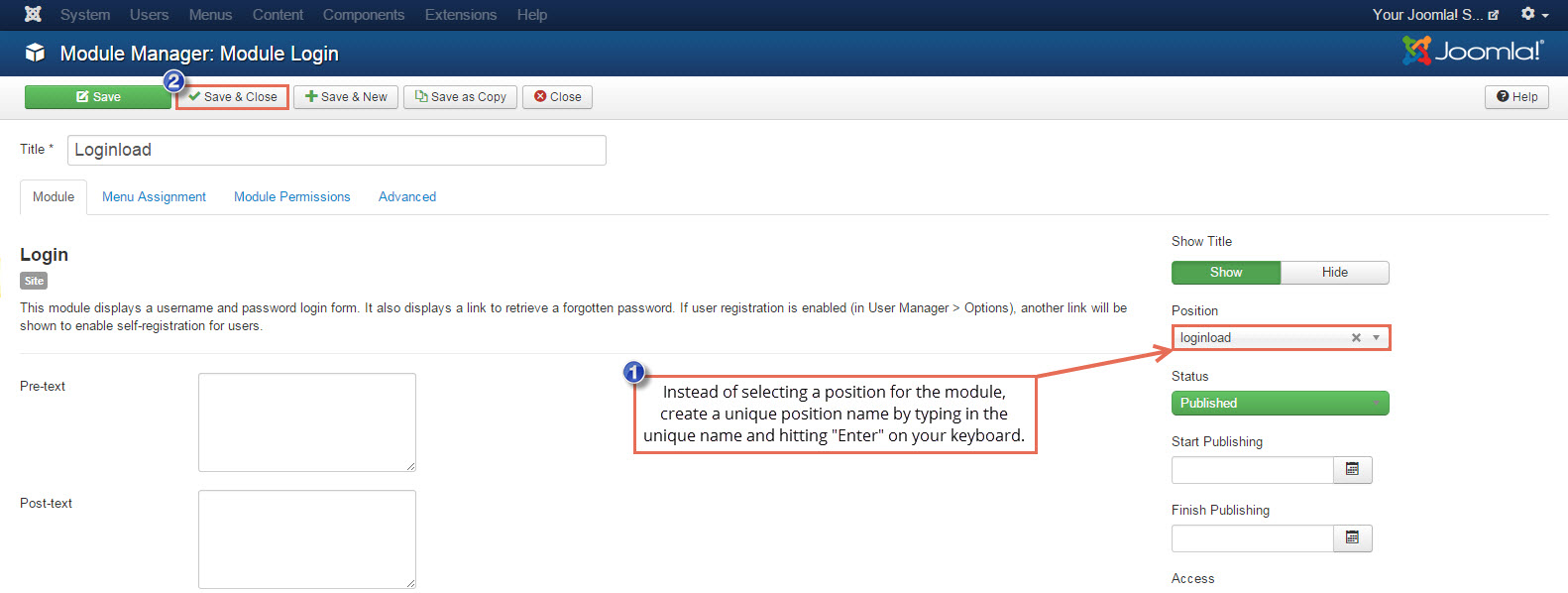Click the red Close button
The width and height of the screenshot is (1568, 593).
(x=557, y=97)
